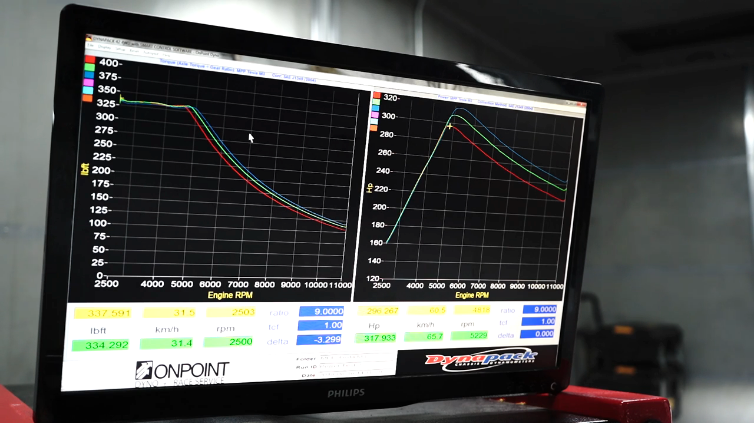Click the green 317.933 Hp value
The image size is (754, 423).
coord(376,338)
